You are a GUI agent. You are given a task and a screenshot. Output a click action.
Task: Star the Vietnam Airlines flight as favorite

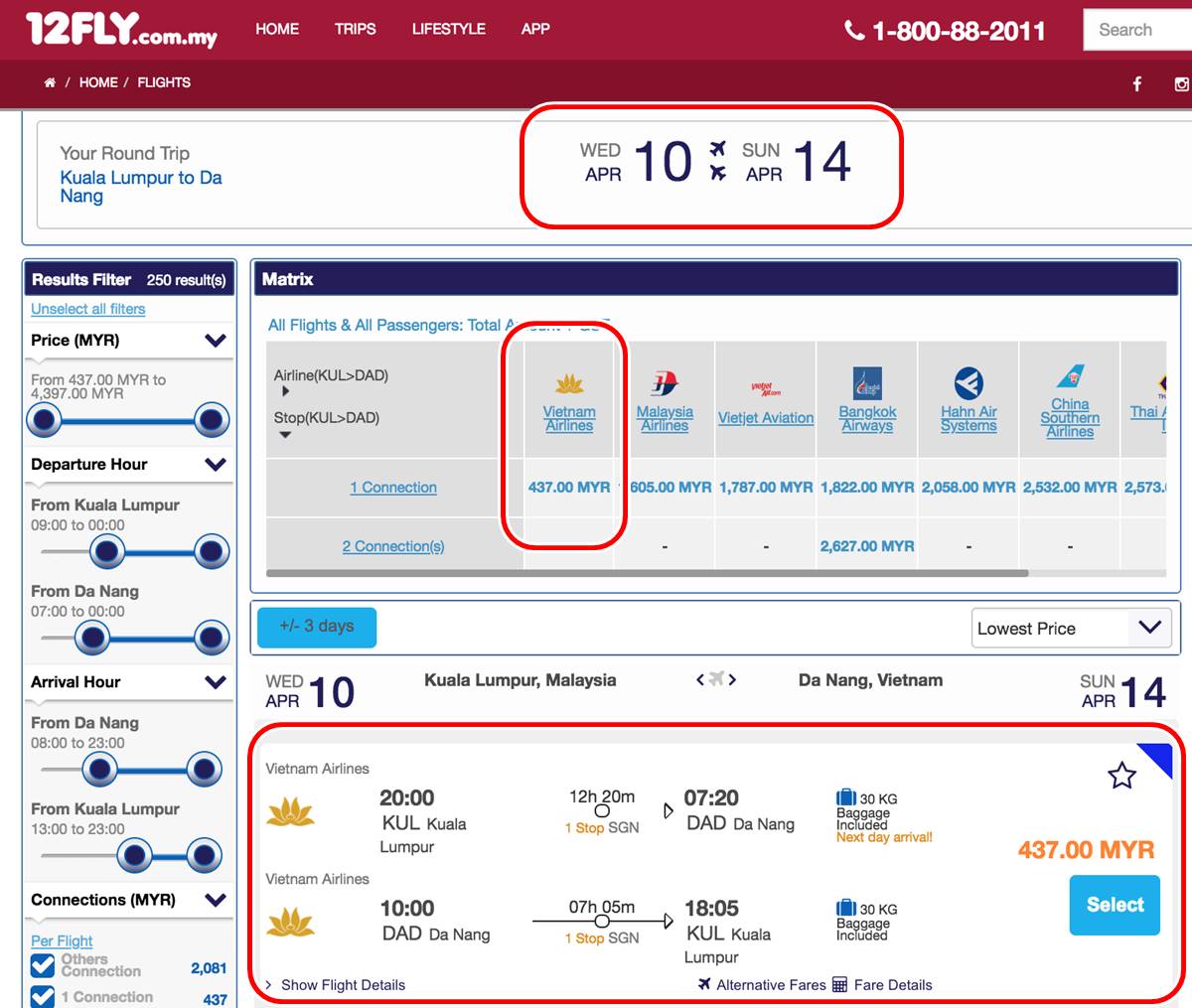tap(1121, 776)
